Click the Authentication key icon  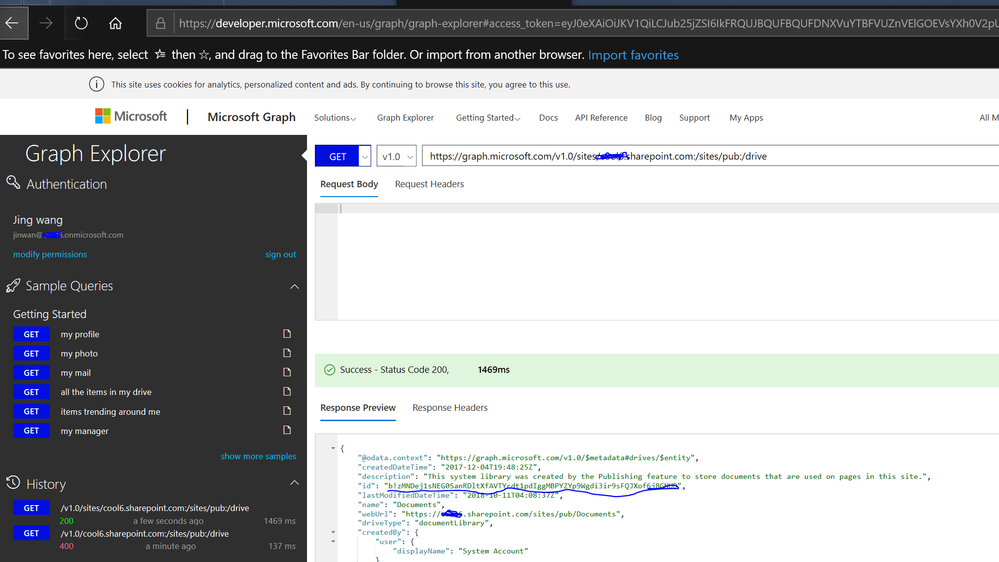tap(13, 183)
